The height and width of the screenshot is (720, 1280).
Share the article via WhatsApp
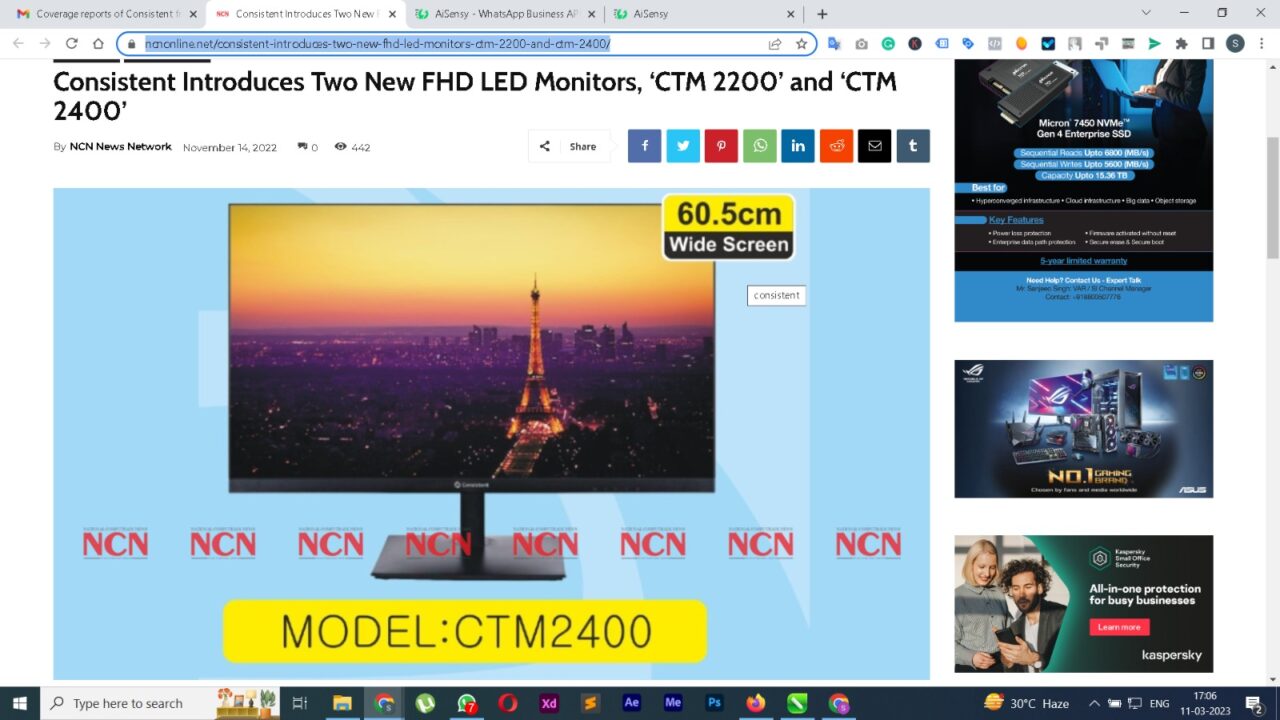pyautogui.click(x=759, y=146)
